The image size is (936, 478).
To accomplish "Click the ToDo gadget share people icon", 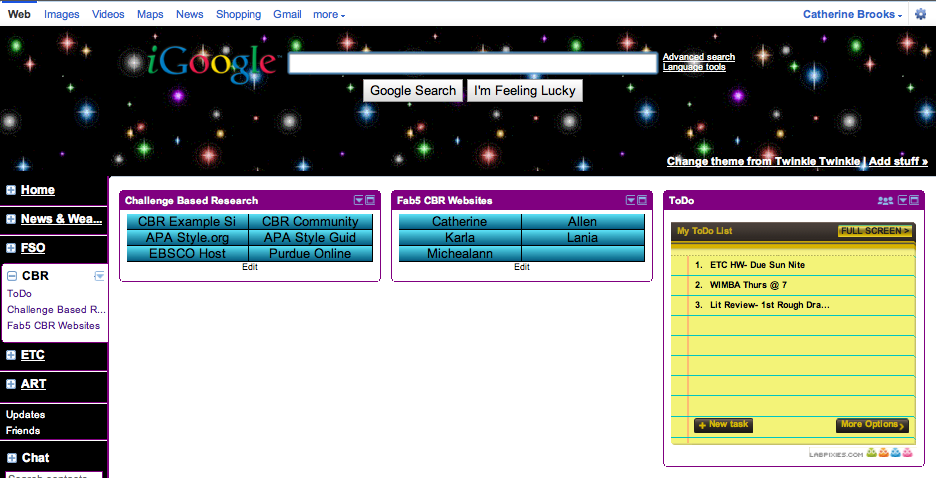I will click(885, 201).
